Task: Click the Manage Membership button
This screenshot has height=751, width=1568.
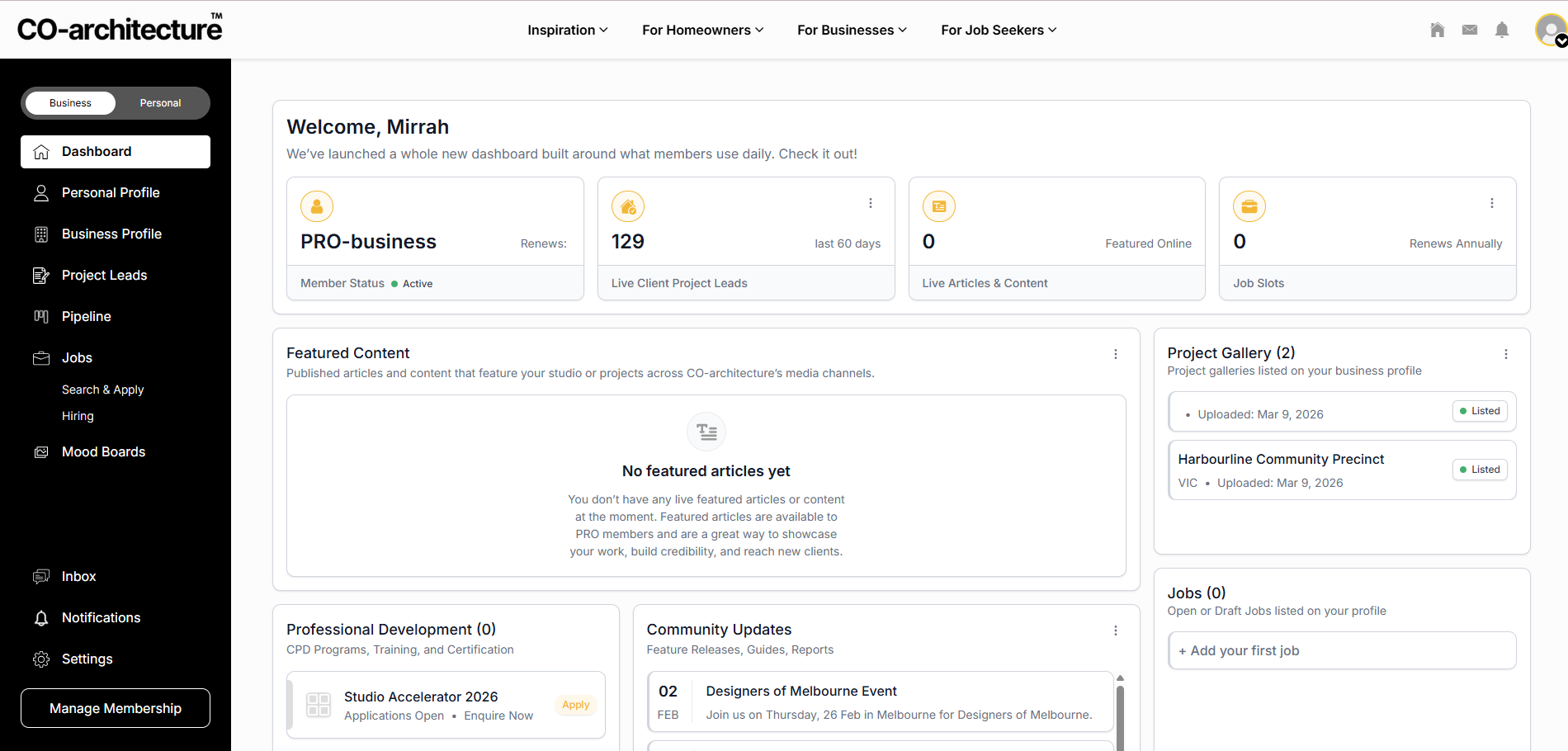Action: click(116, 708)
